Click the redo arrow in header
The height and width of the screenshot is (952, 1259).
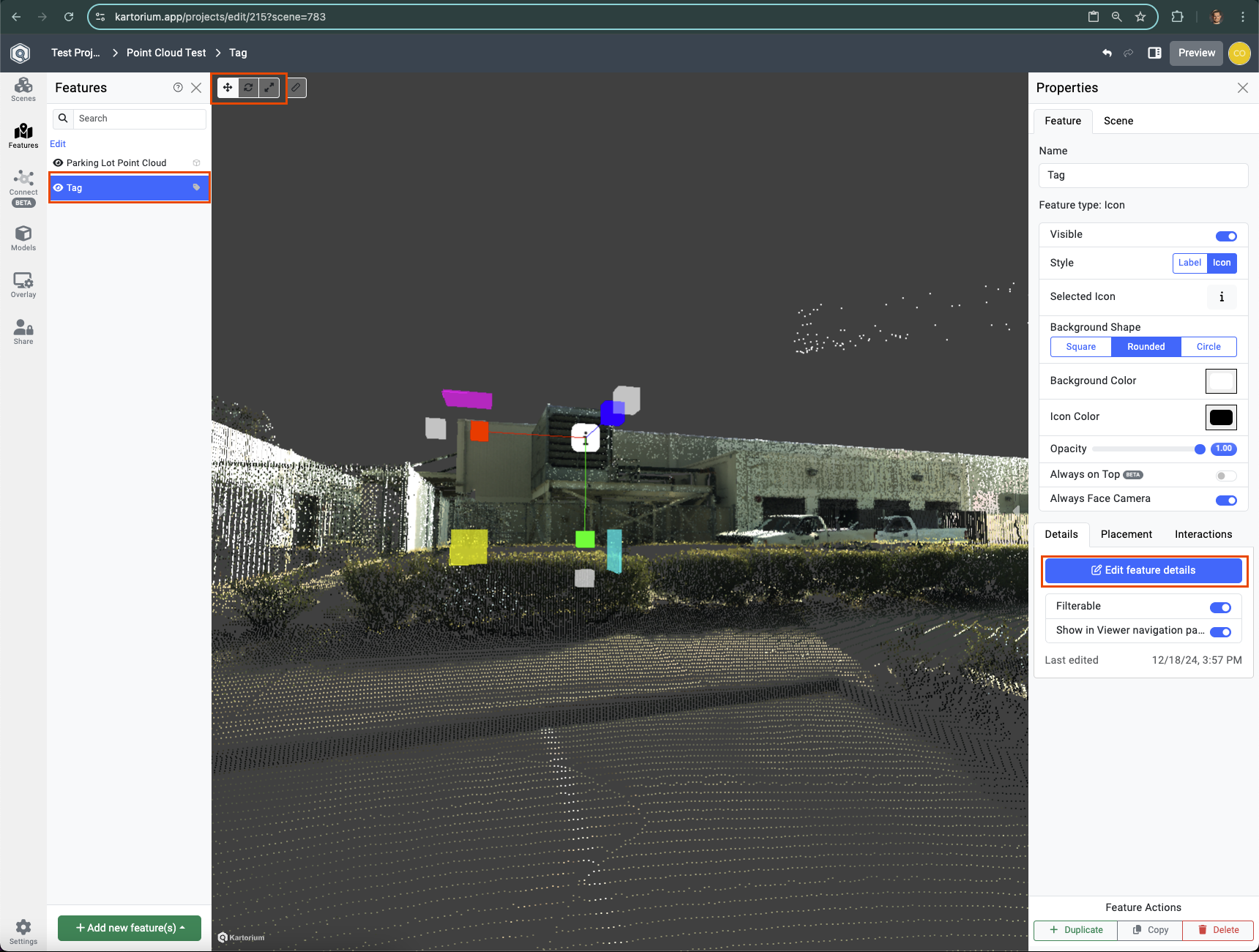(x=1129, y=53)
